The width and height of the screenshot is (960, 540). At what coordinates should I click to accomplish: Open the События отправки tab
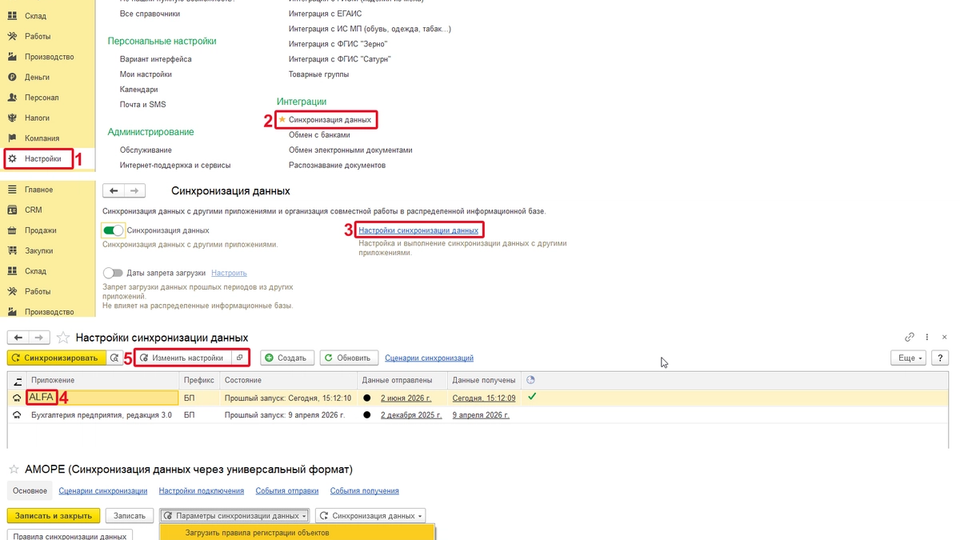(287, 491)
